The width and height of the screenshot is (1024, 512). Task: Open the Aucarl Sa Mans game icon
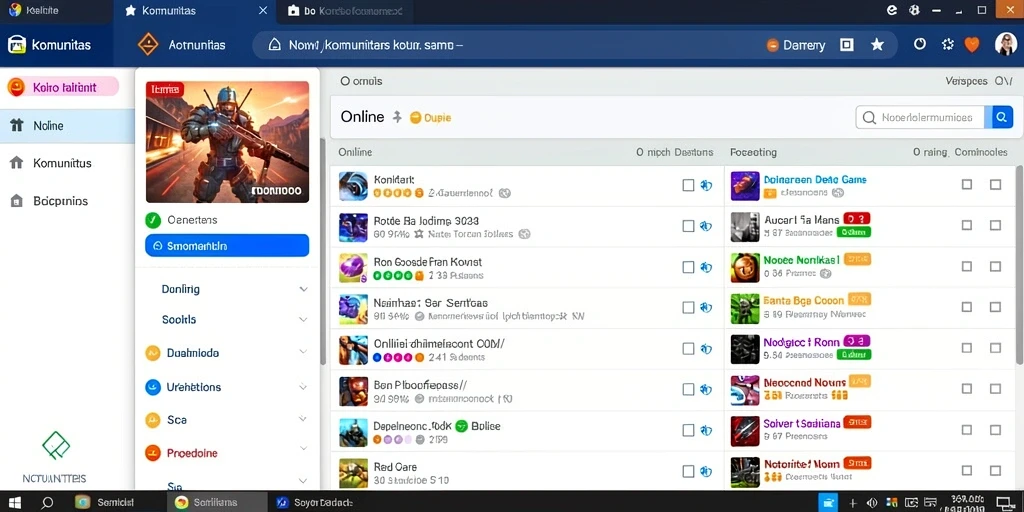click(x=744, y=227)
